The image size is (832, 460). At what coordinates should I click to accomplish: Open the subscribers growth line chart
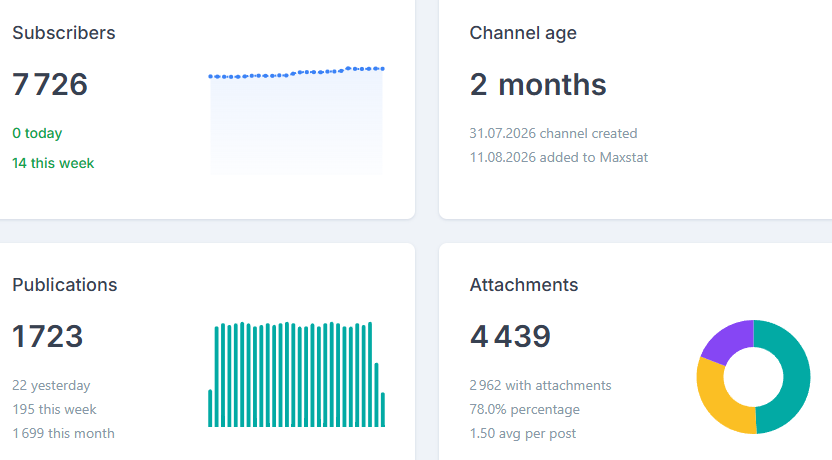pyautogui.click(x=296, y=120)
